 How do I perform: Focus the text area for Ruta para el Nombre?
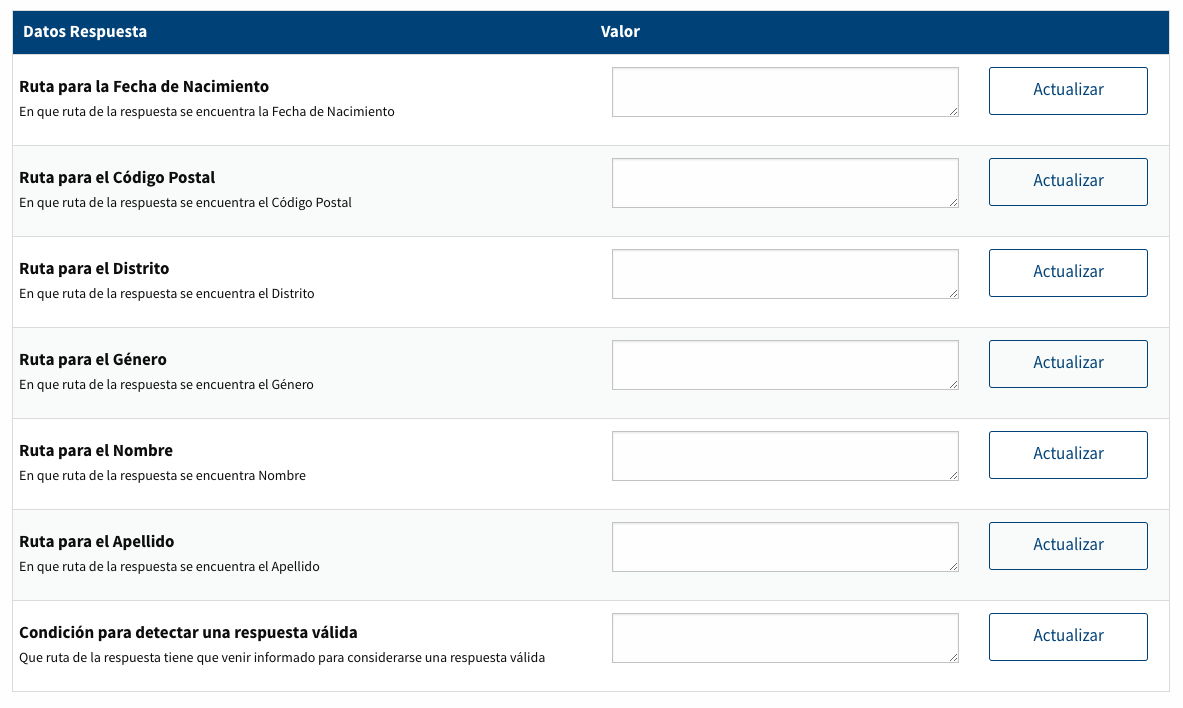click(x=785, y=456)
